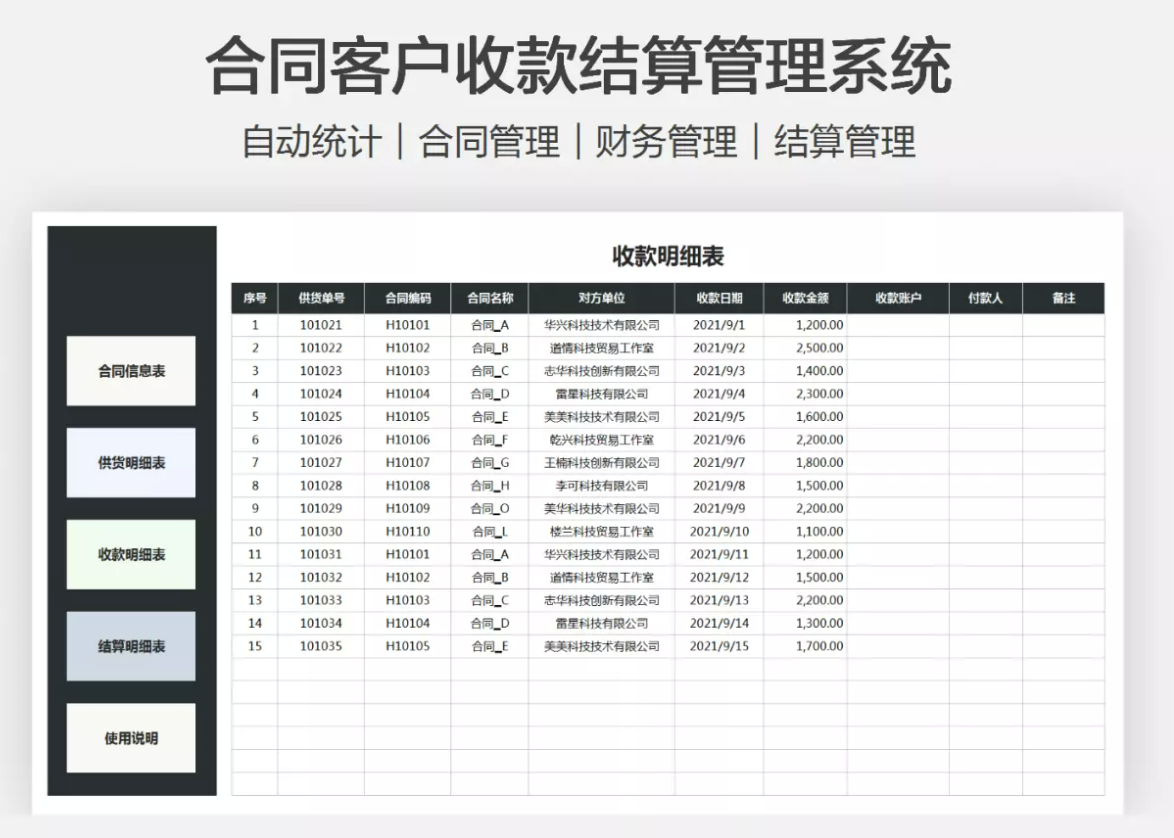The image size is (1174, 838).
Task: Select the 付款人 column header
Action: (985, 298)
